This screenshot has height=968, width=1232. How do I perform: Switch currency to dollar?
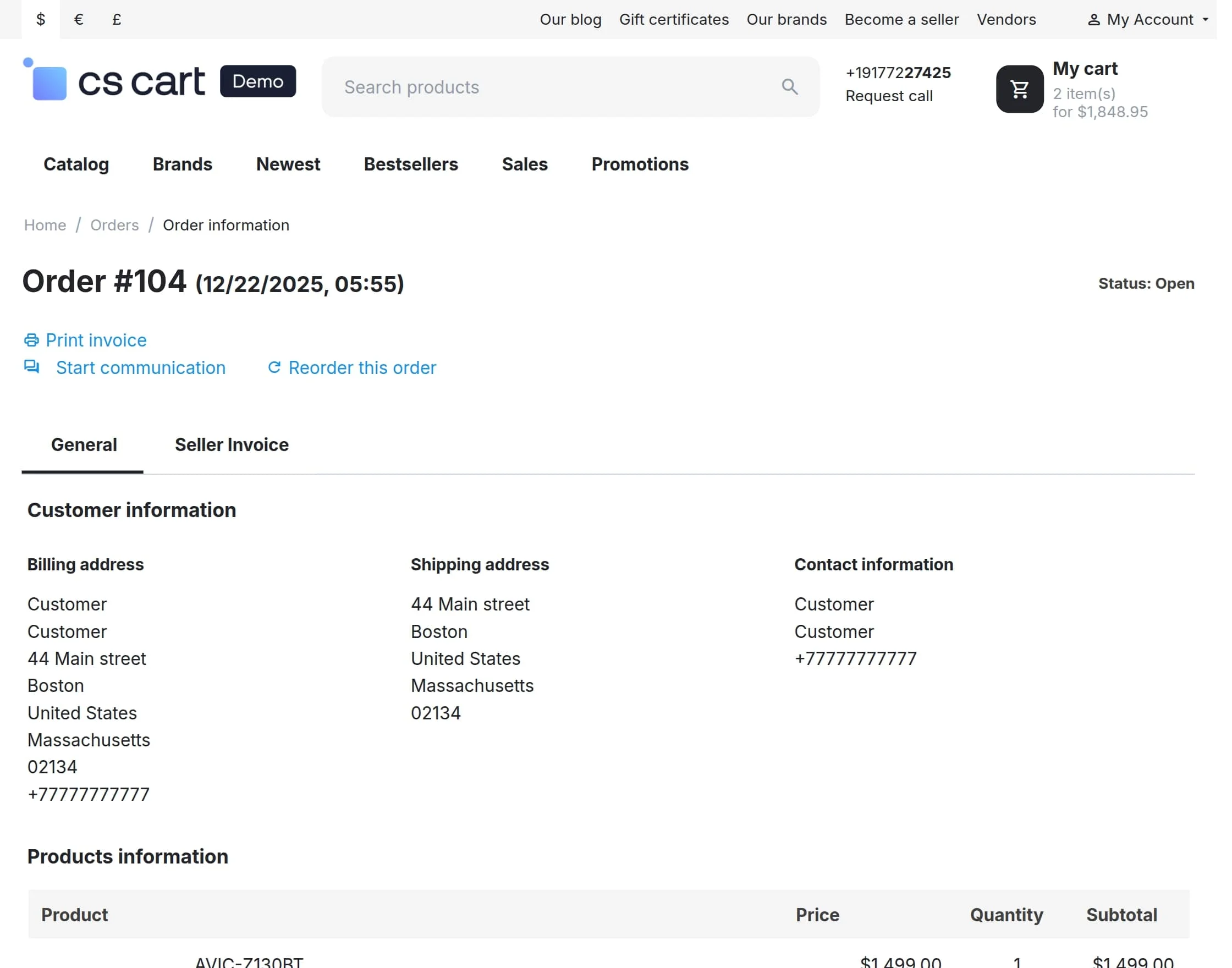tap(40, 20)
